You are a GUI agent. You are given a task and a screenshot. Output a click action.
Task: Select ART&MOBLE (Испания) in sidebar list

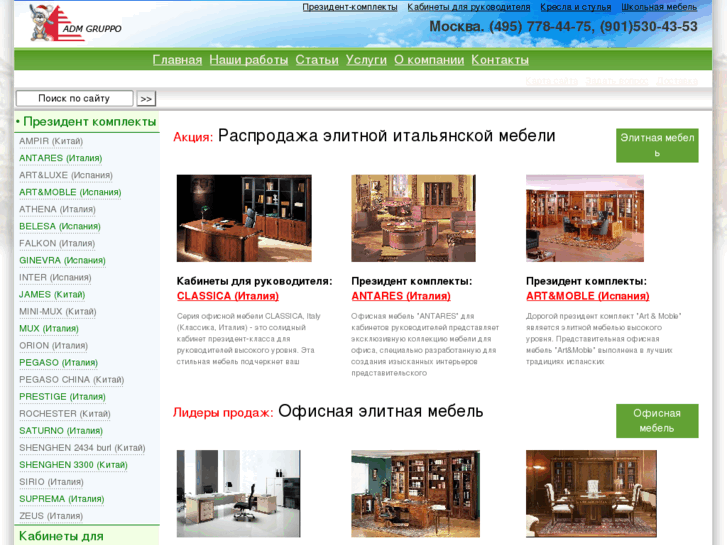click(70, 192)
